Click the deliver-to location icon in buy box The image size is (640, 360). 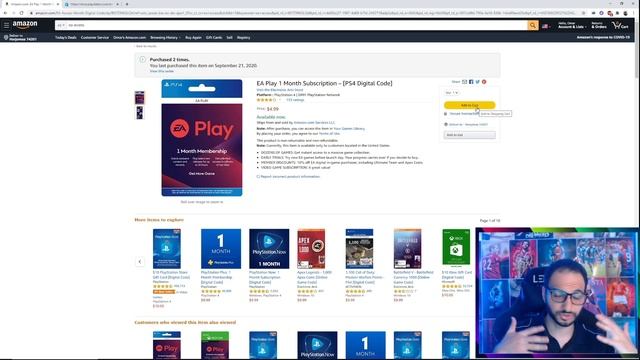click(446, 124)
